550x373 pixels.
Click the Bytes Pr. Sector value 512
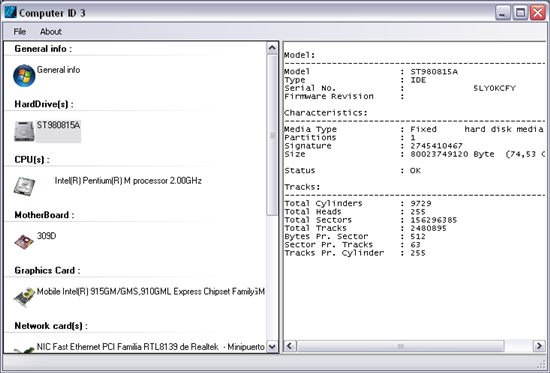click(418, 237)
